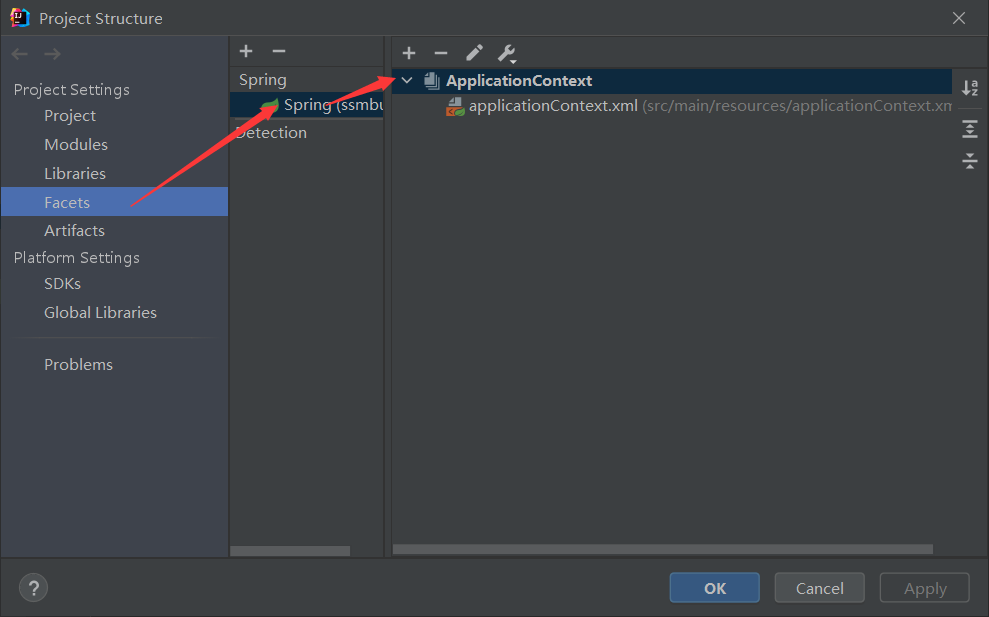
Task: Click the Cancel button
Action: [x=819, y=588]
